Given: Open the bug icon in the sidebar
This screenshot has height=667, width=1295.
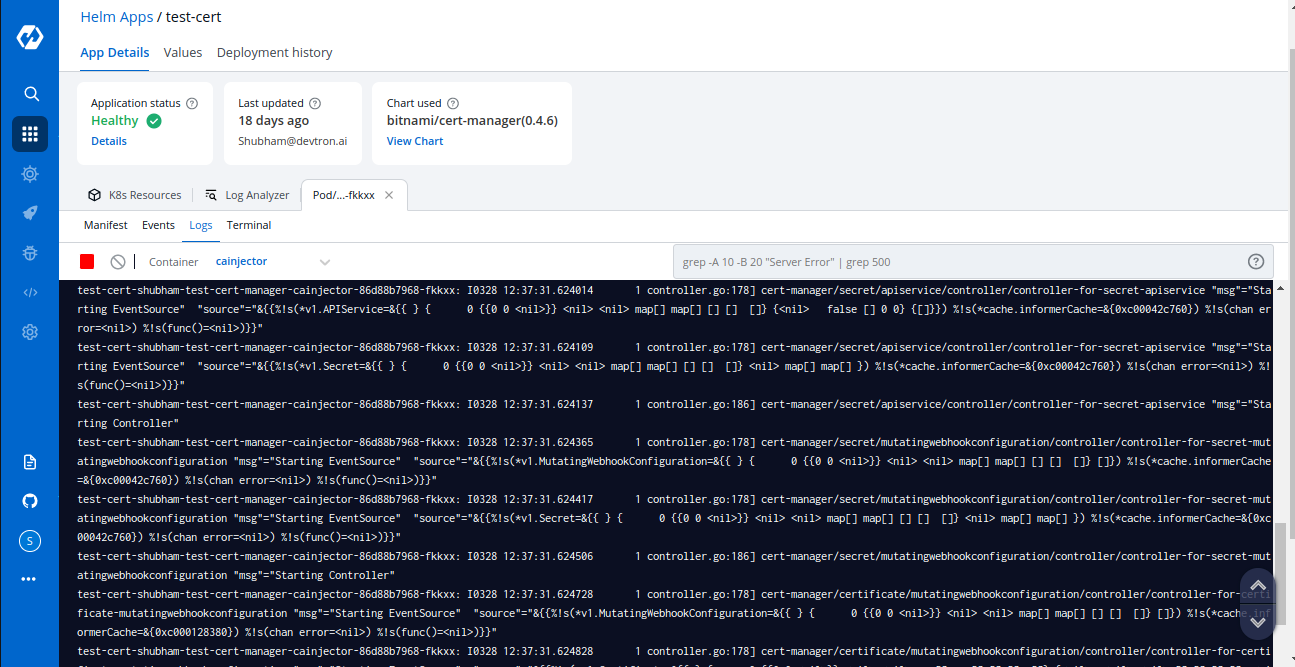Looking at the screenshot, I should coord(30,254).
